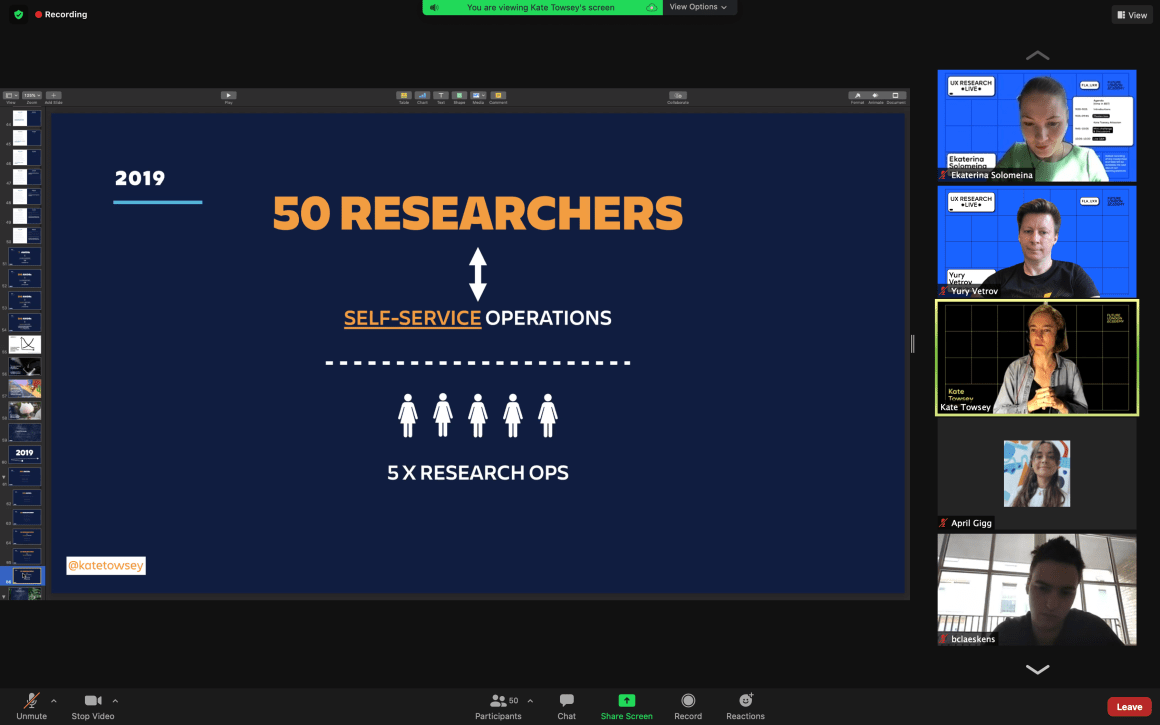Click the Record icon in Zoom toolbar
This screenshot has height=725, width=1160.
click(x=688, y=700)
